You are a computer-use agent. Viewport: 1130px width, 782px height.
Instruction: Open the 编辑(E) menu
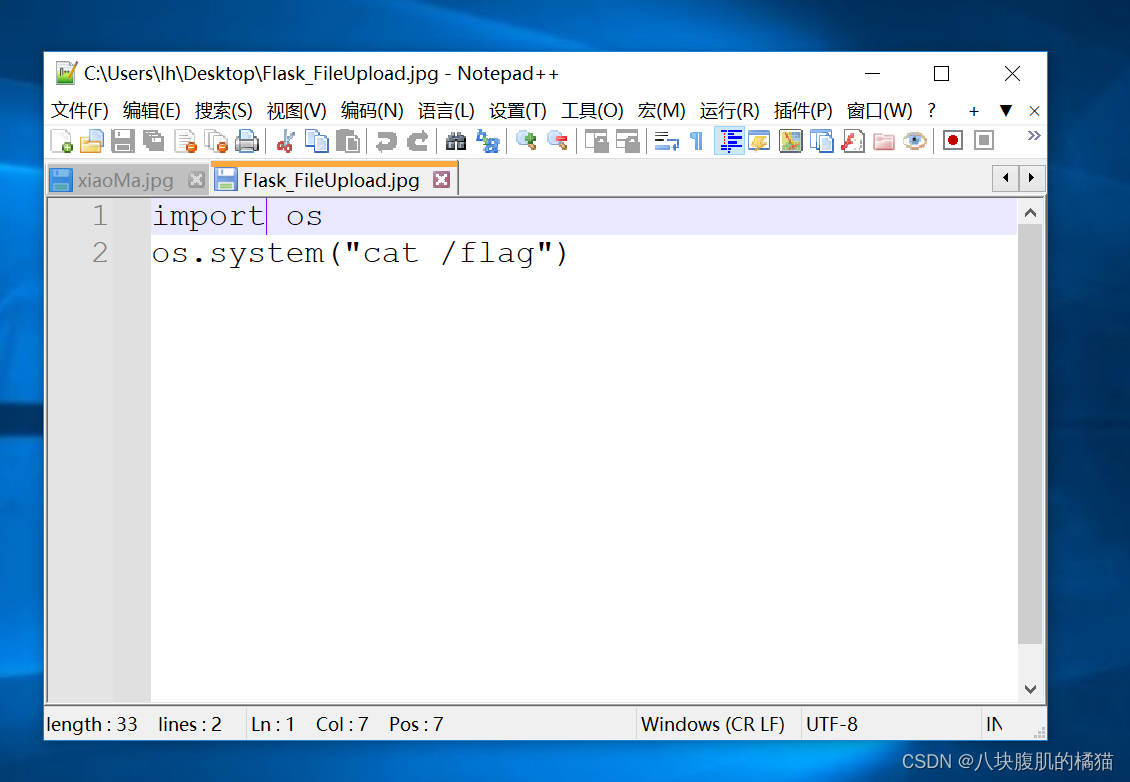(151, 110)
